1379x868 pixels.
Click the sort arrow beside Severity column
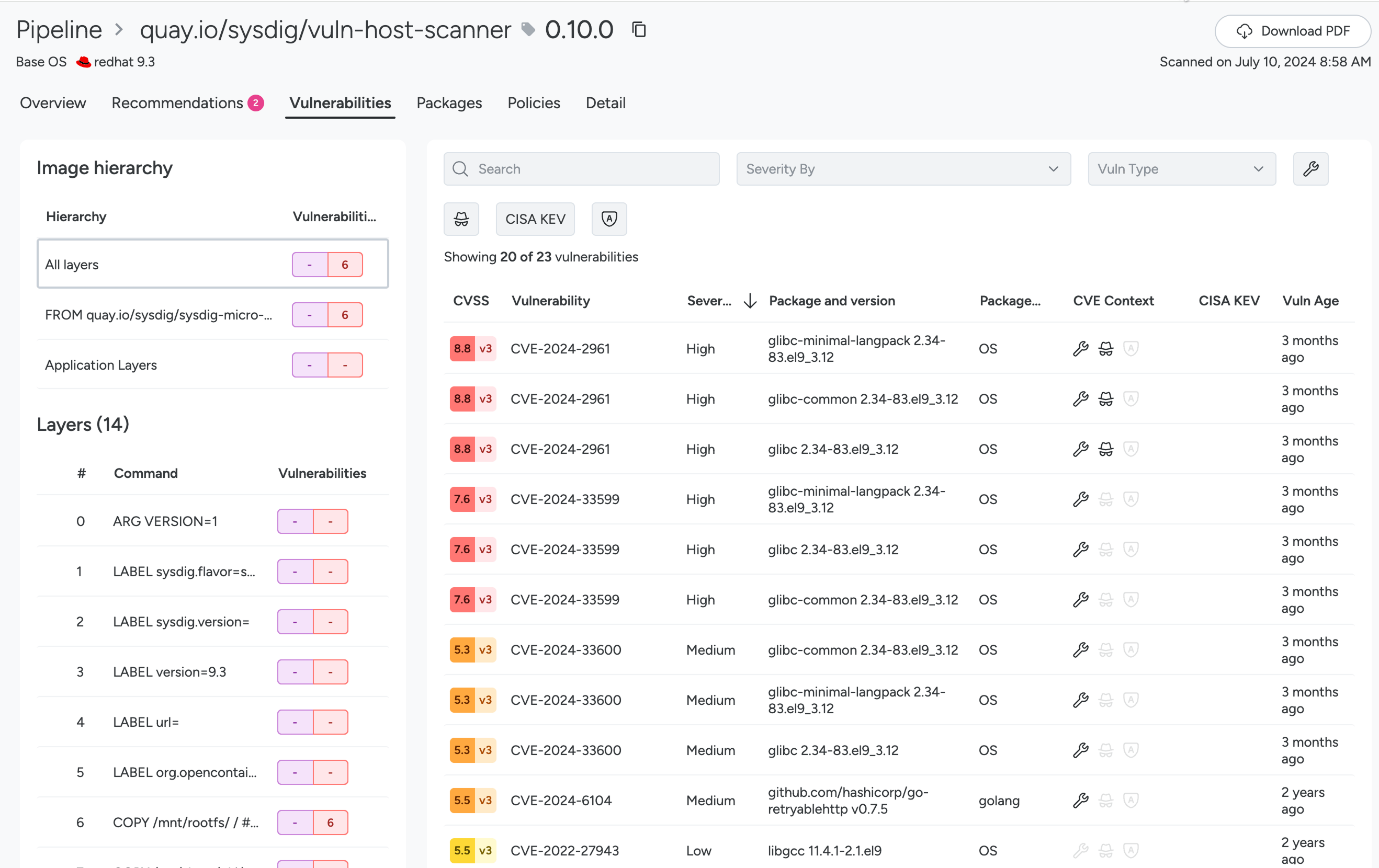(750, 301)
